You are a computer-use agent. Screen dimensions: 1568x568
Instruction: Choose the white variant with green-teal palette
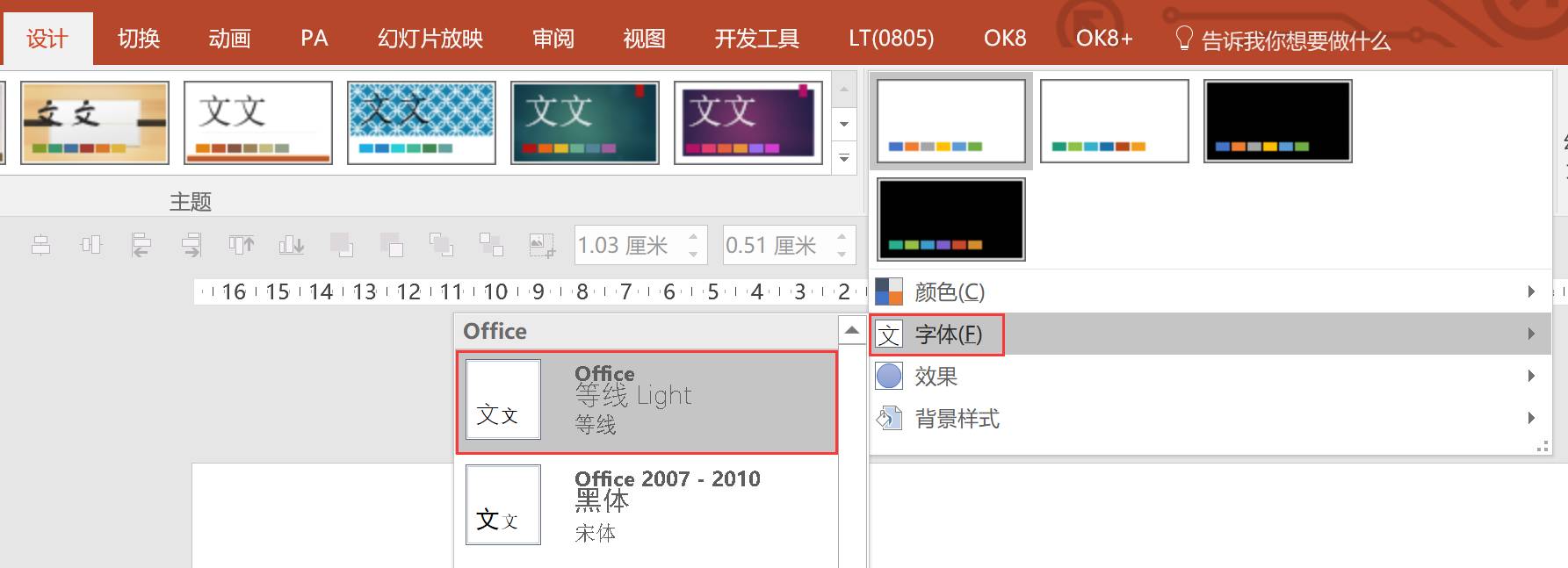coord(1115,121)
